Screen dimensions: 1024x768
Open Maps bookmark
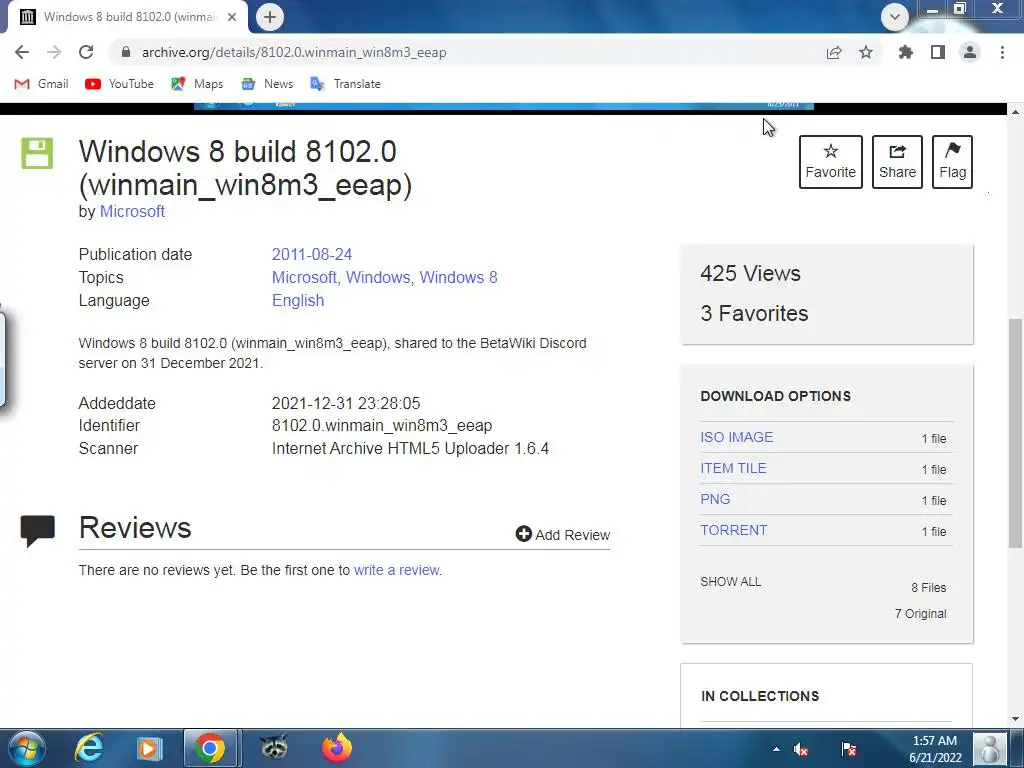pos(197,84)
